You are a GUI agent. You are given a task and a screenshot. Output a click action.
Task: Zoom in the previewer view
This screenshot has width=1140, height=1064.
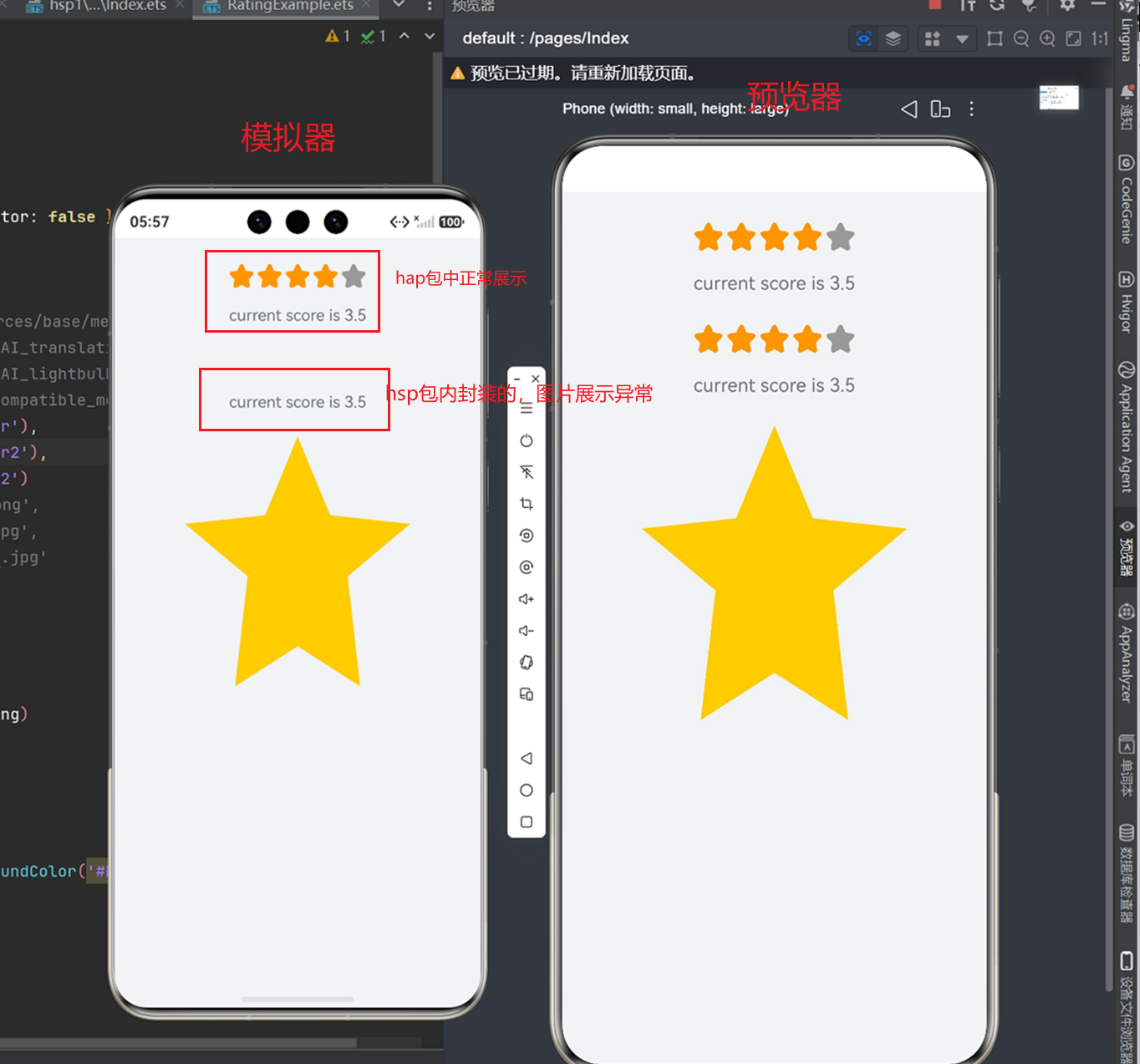1047,38
